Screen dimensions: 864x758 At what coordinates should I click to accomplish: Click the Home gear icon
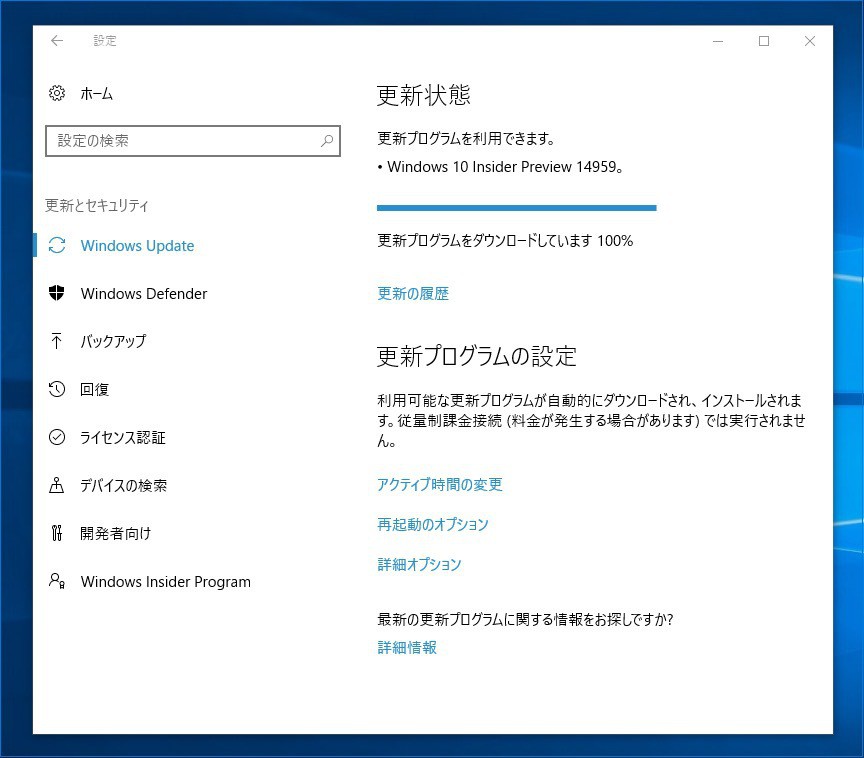coord(57,93)
